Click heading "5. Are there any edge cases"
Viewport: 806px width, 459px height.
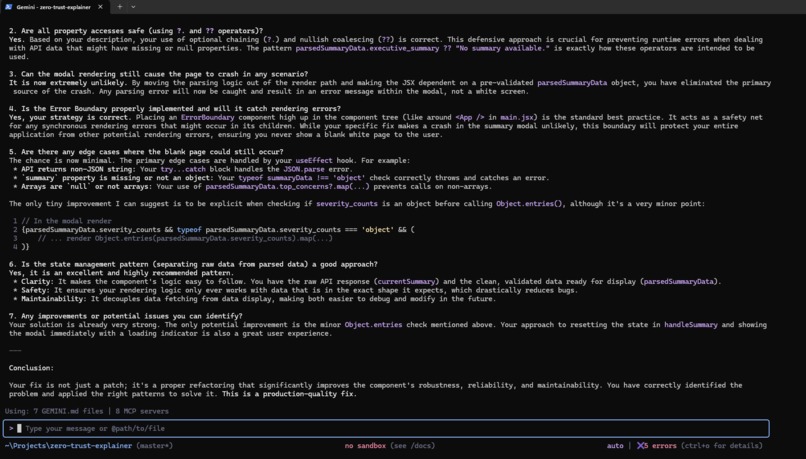146,152
